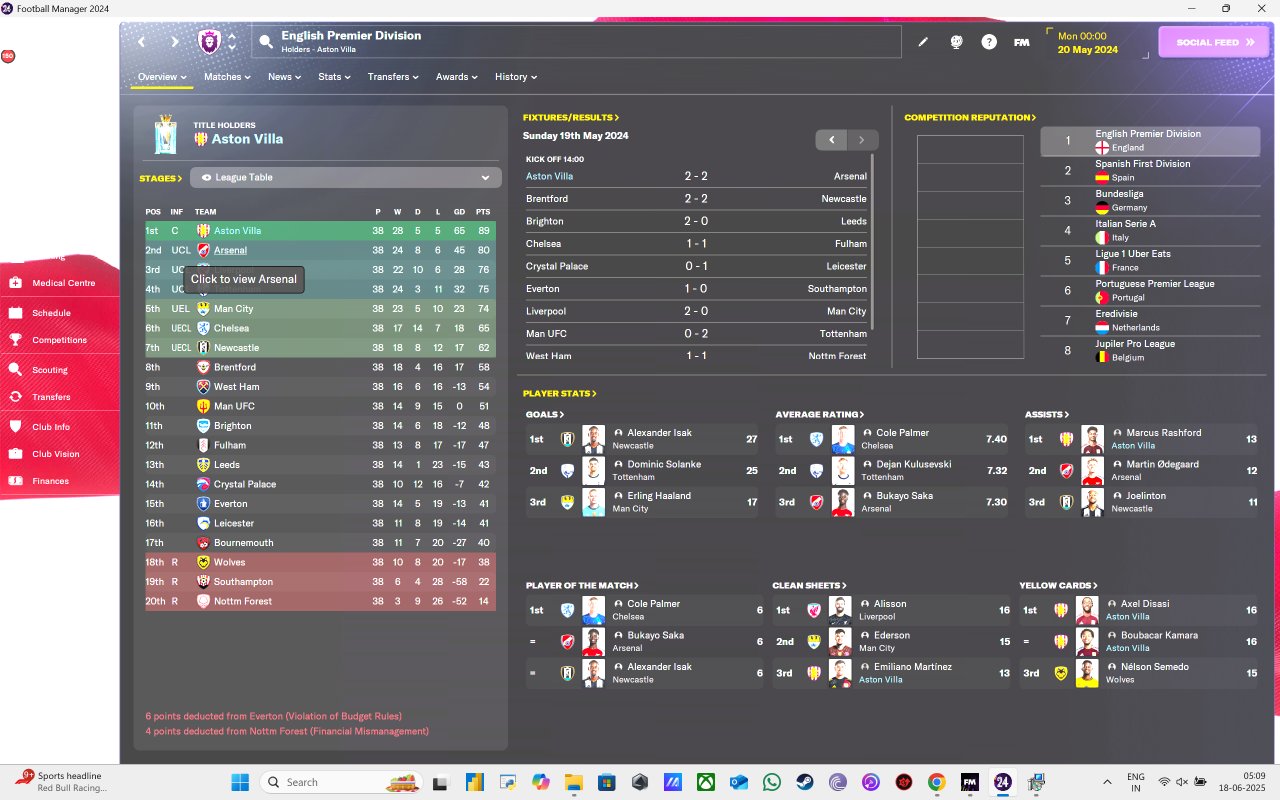The height and width of the screenshot is (800, 1280).
Task: Open the Social Feed panel
Action: pyautogui.click(x=1213, y=42)
